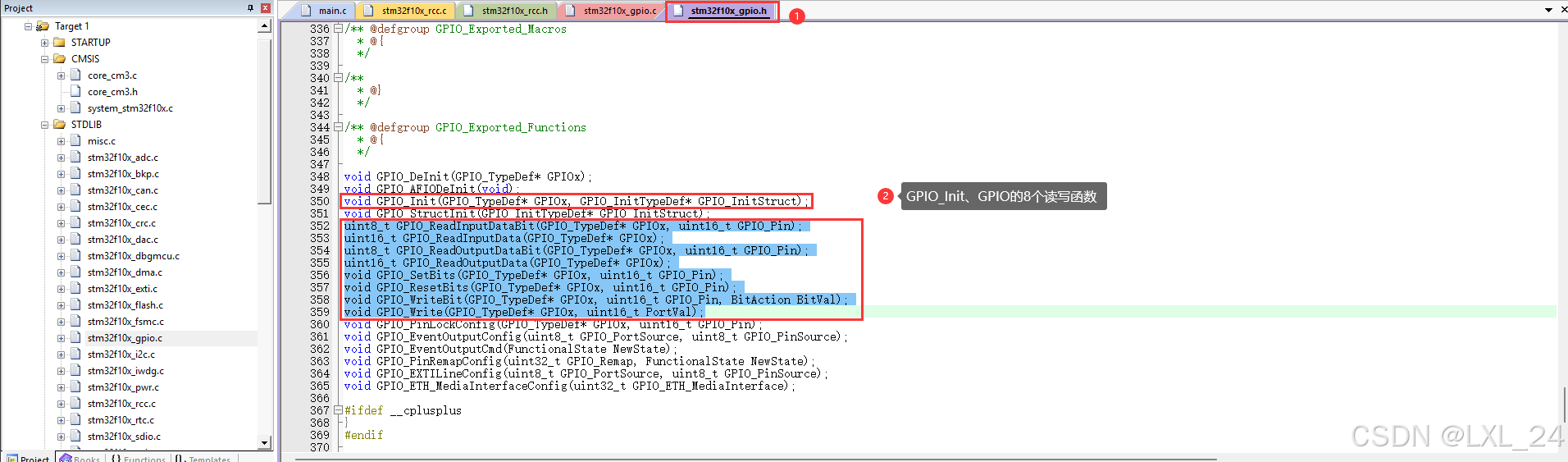Click the stm32f10x_adc.c file icon
The height and width of the screenshot is (462, 1568).
(75, 157)
